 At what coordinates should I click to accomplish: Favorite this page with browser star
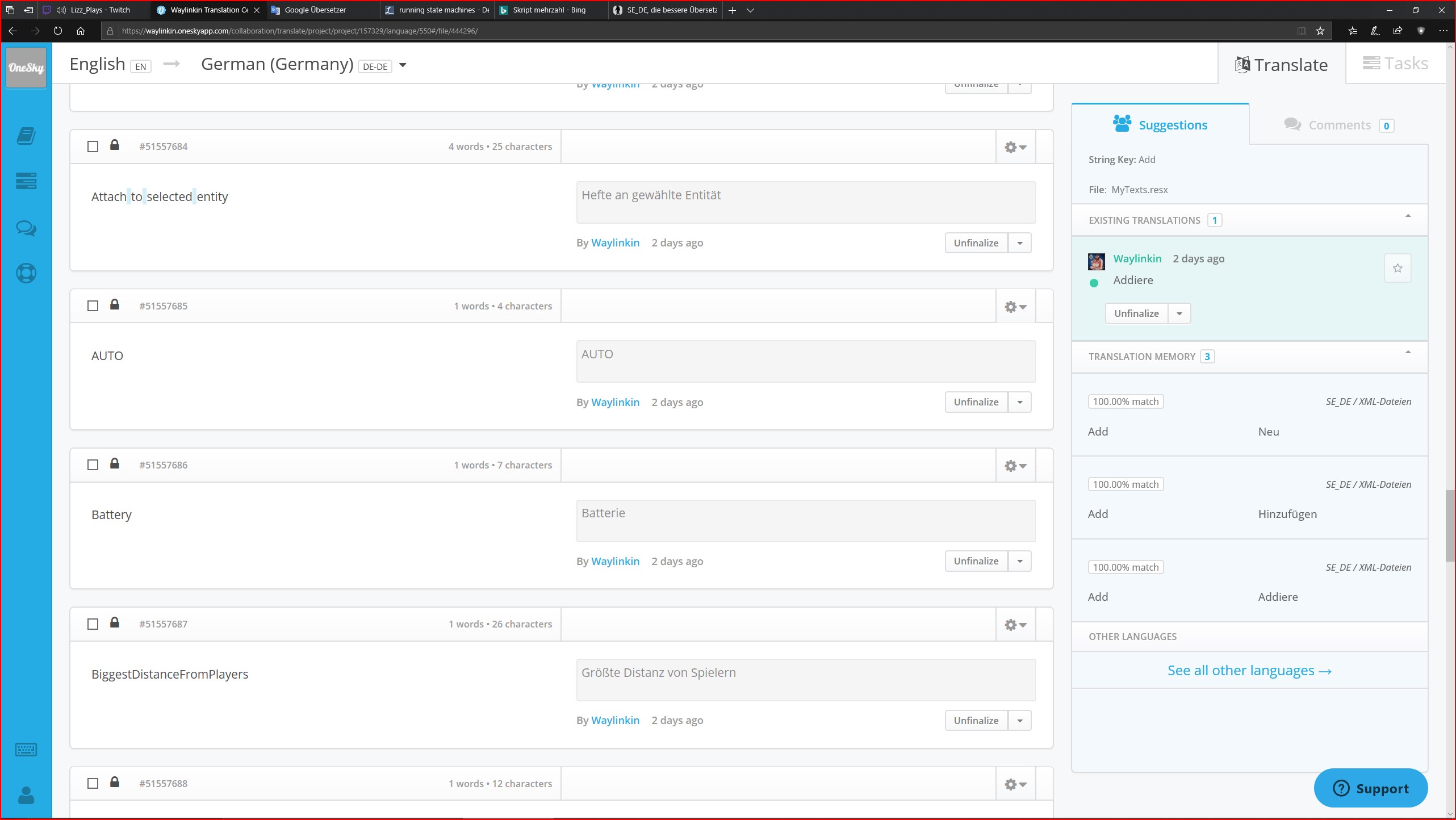(1320, 31)
